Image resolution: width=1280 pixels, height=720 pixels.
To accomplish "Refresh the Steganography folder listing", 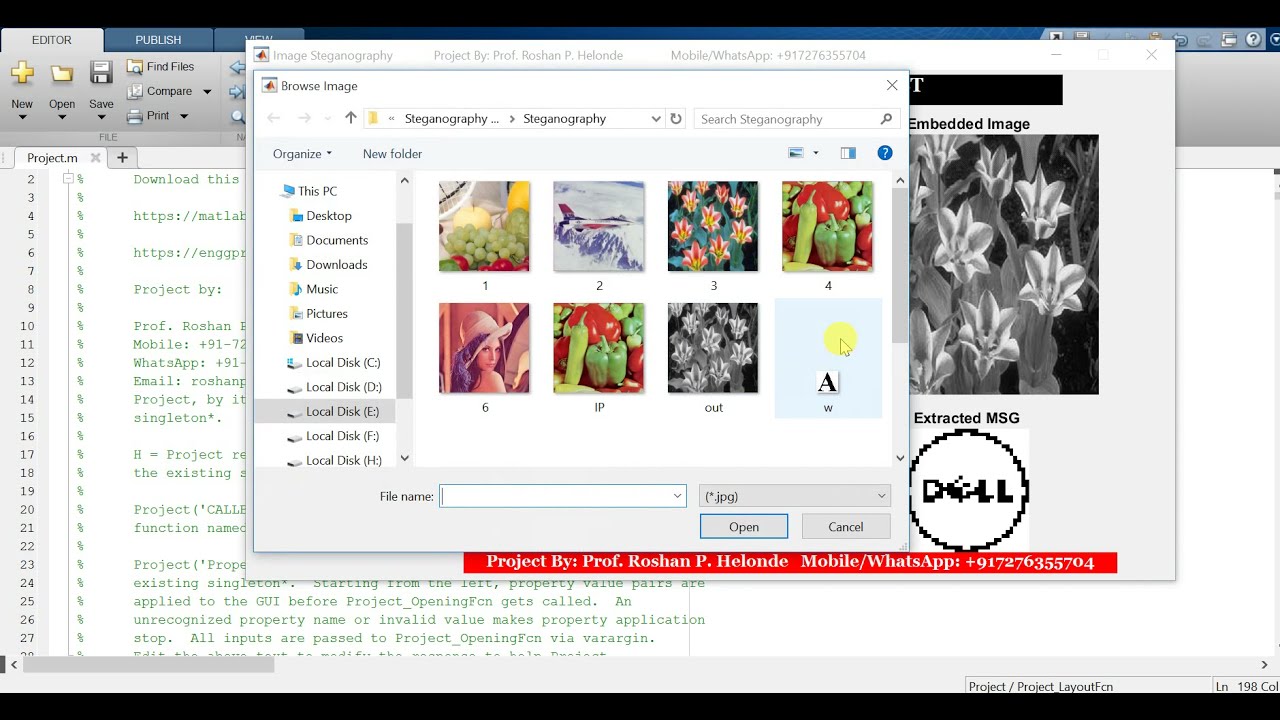I will point(676,118).
